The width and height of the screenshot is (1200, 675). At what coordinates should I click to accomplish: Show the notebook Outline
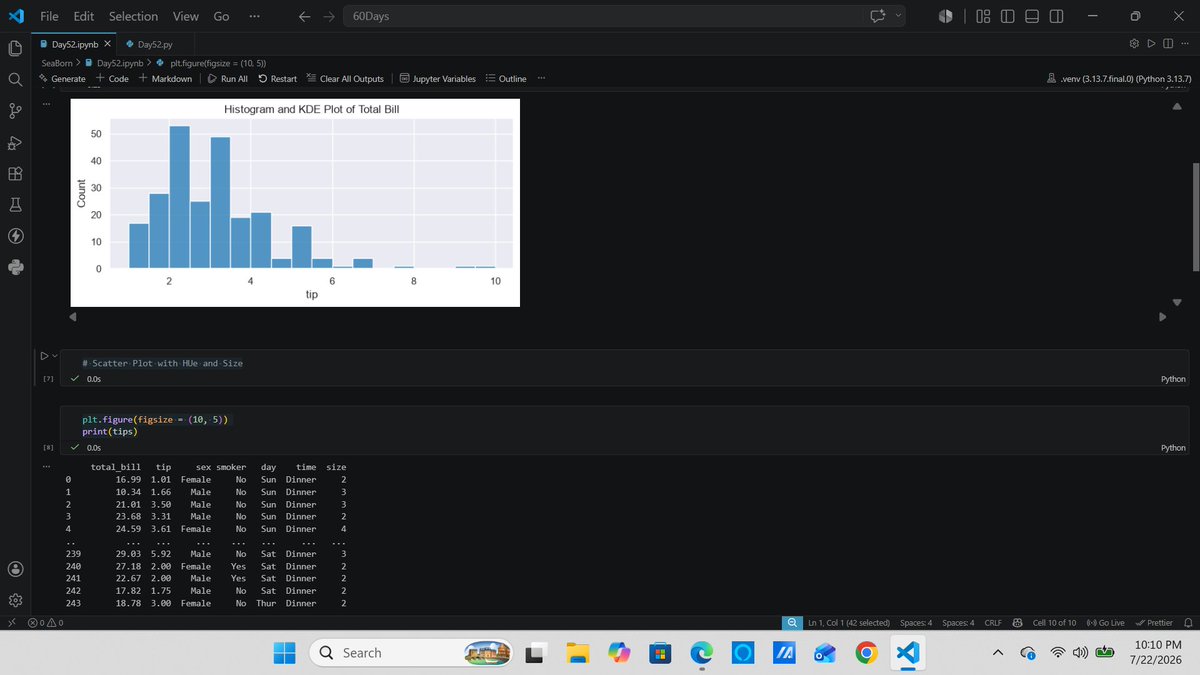pyautogui.click(x=506, y=78)
